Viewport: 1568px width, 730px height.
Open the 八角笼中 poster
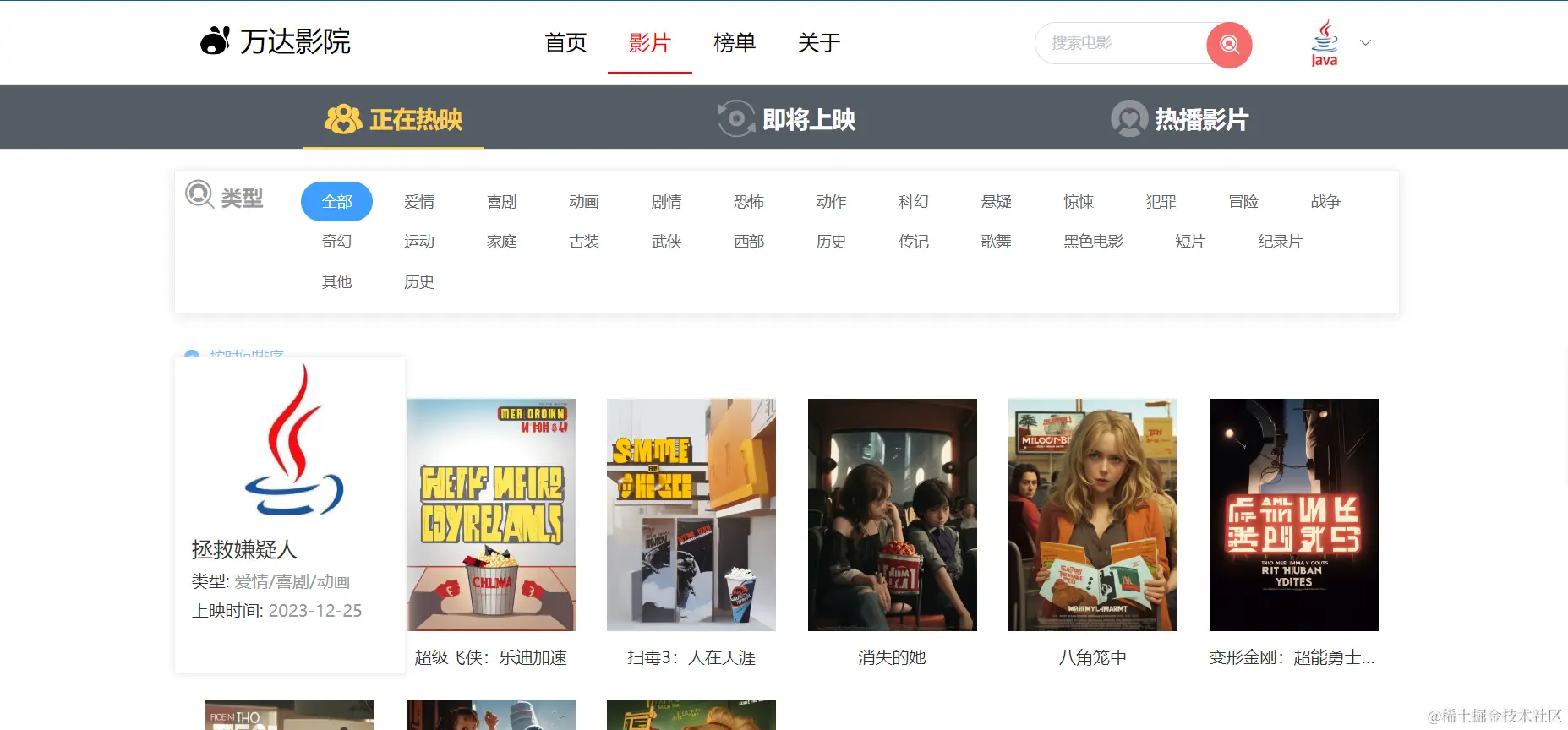coord(1093,515)
